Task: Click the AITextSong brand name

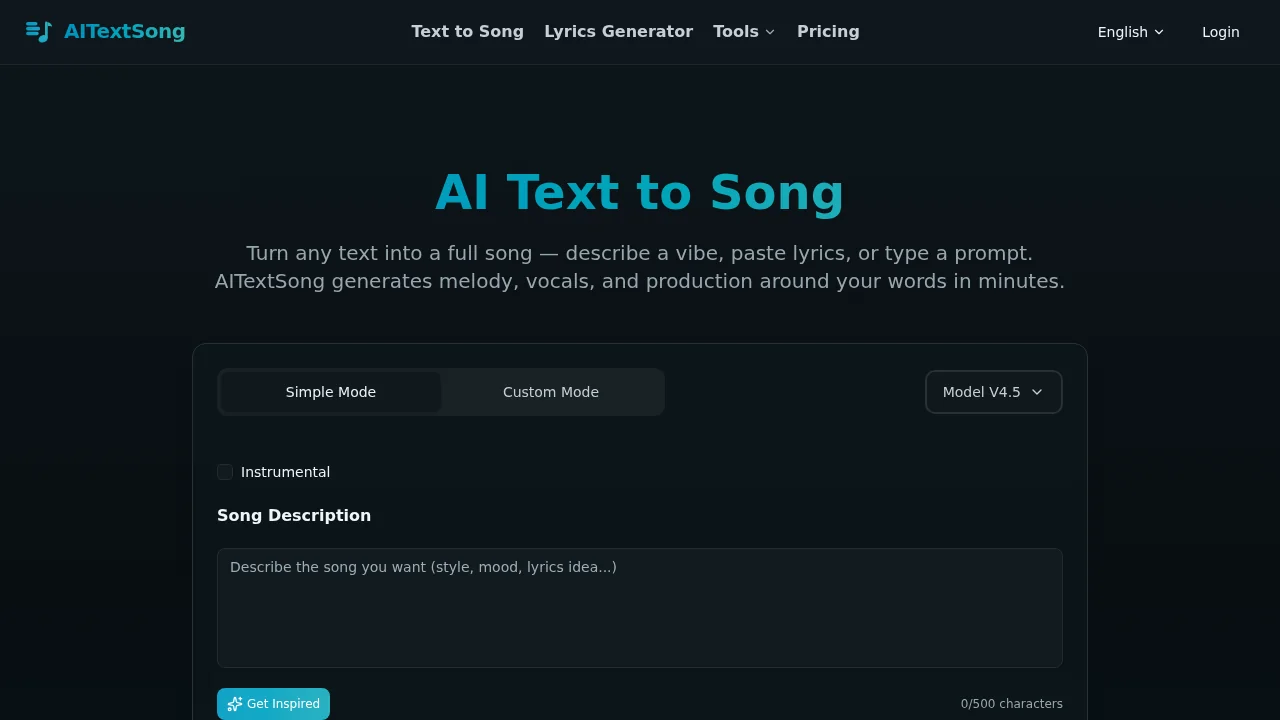Action: tap(124, 31)
